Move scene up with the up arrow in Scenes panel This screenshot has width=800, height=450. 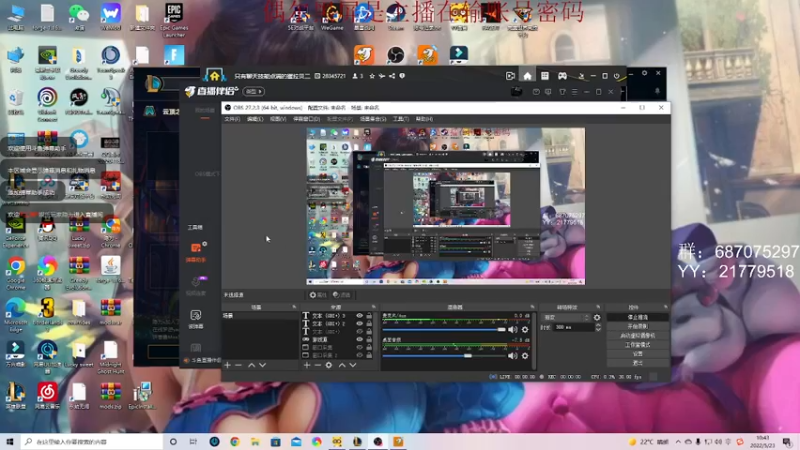click(x=252, y=365)
